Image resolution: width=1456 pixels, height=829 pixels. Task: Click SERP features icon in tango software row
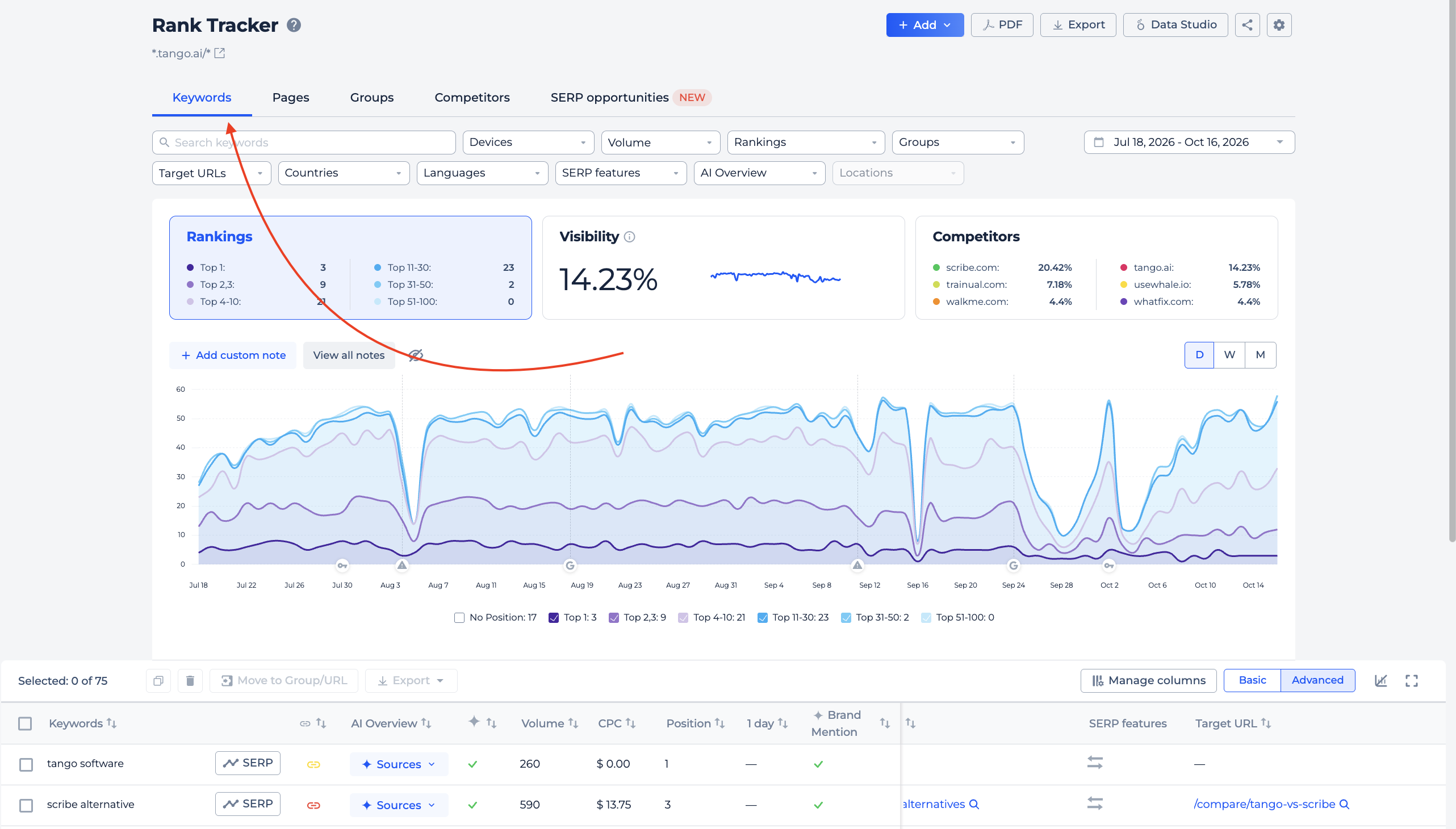pos(1095,763)
